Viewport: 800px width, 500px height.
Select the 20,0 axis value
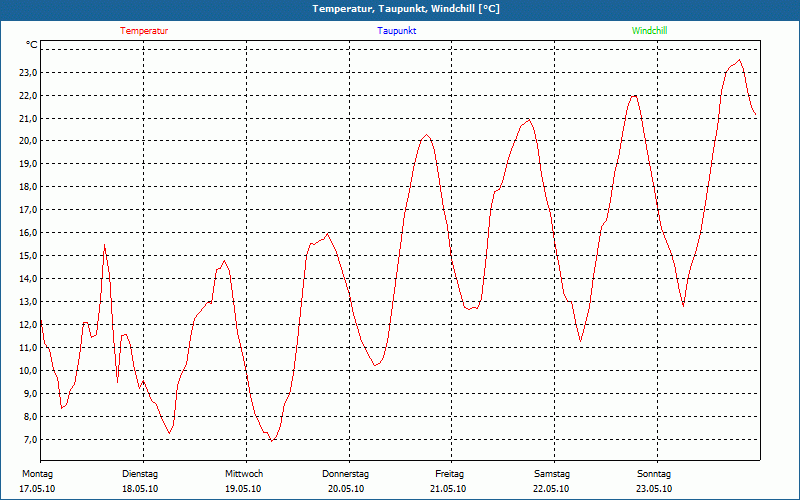28,141
